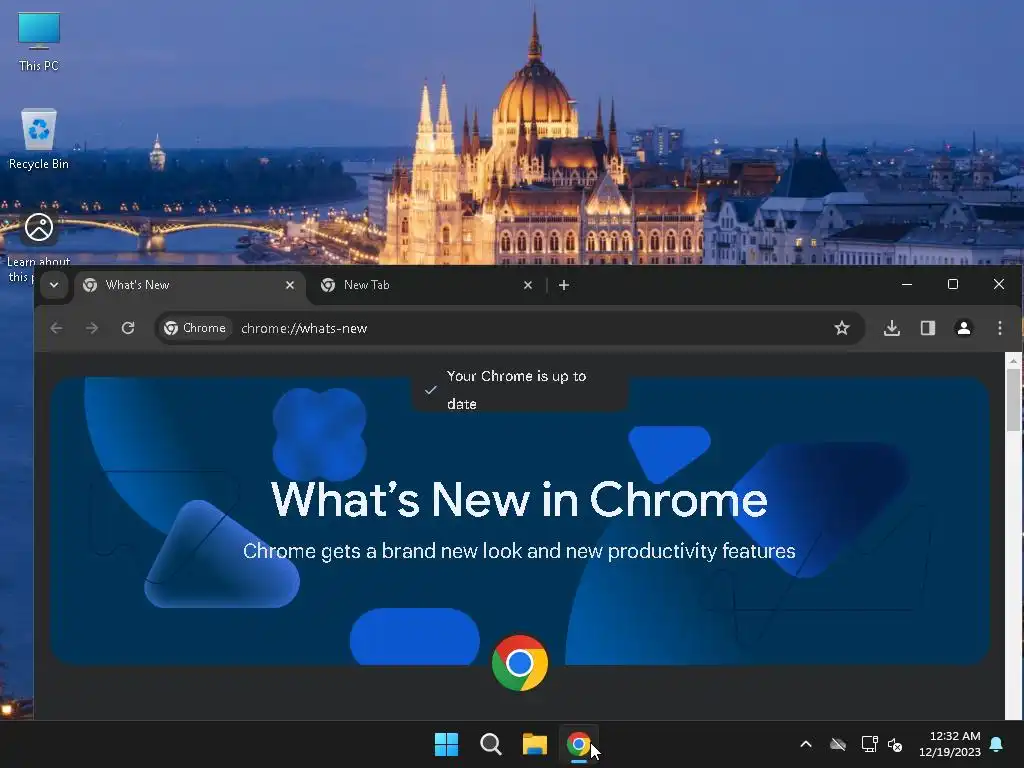
Task: Open the Windows Start menu
Action: [447, 744]
